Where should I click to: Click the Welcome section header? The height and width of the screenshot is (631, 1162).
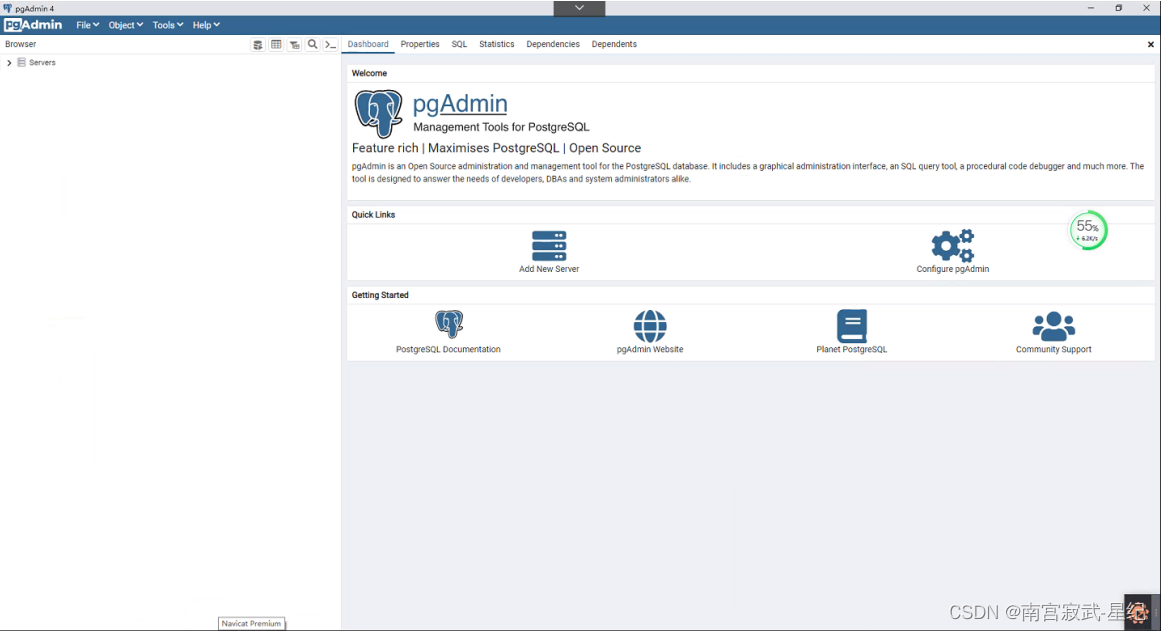click(x=369, y=73)
